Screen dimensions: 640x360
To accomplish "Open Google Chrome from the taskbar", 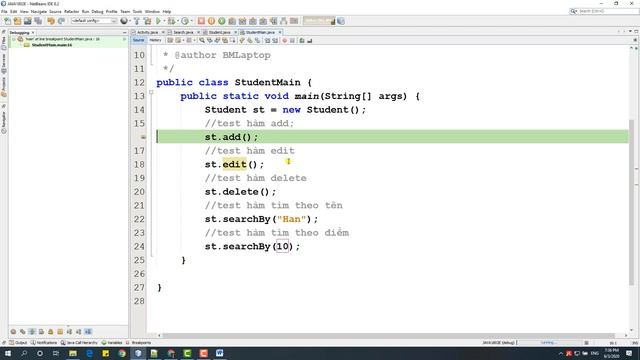I will [122, 353].
